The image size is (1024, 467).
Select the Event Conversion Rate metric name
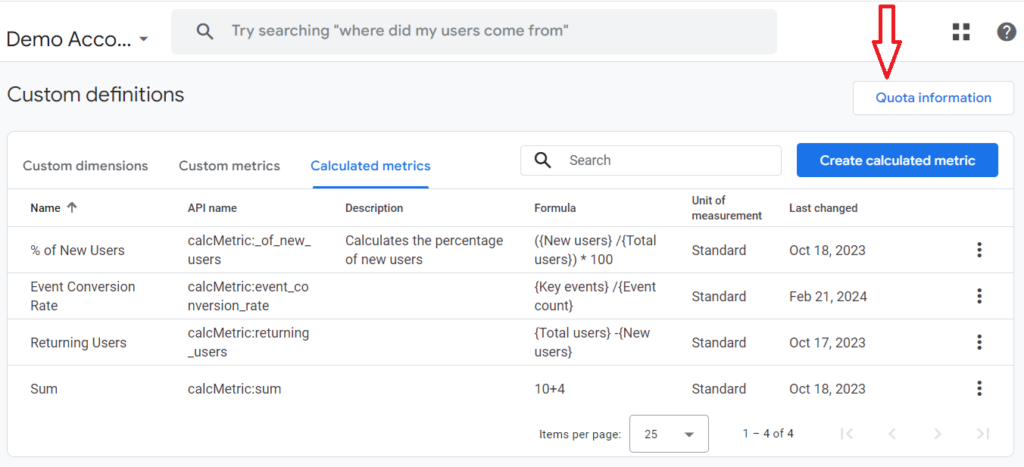(83, 296)
